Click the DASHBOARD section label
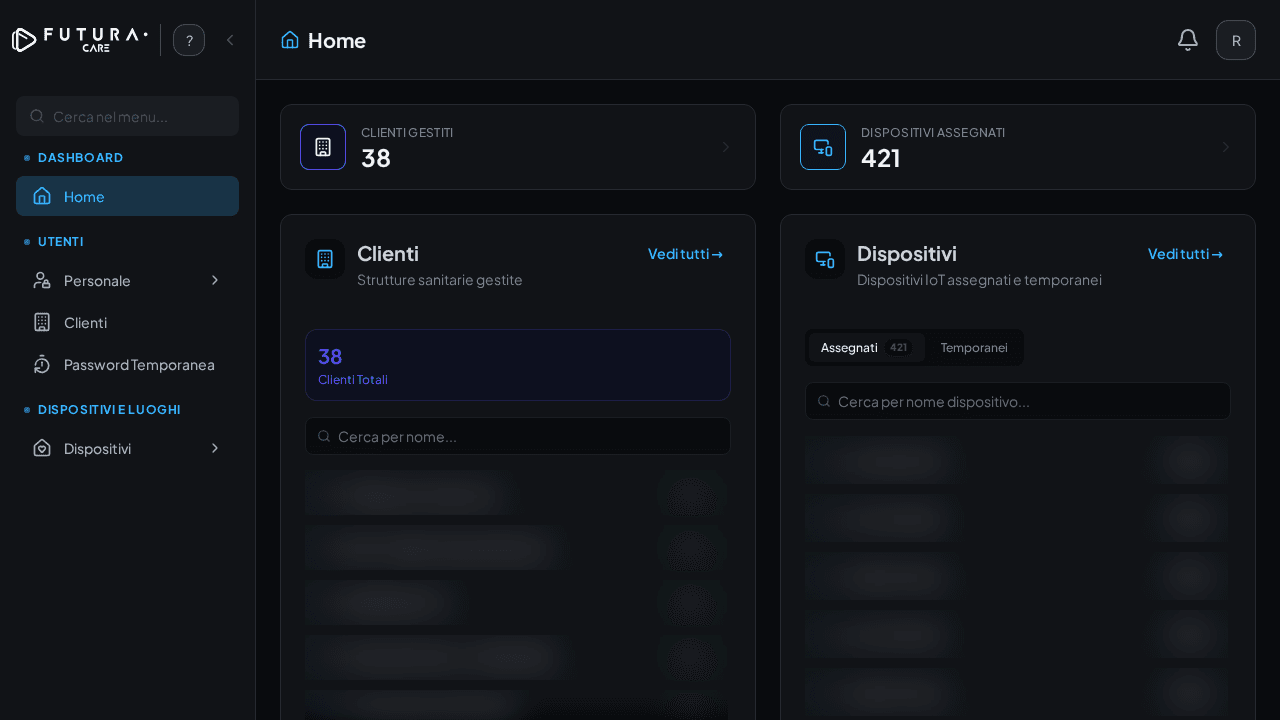 [x=81, y=158]
